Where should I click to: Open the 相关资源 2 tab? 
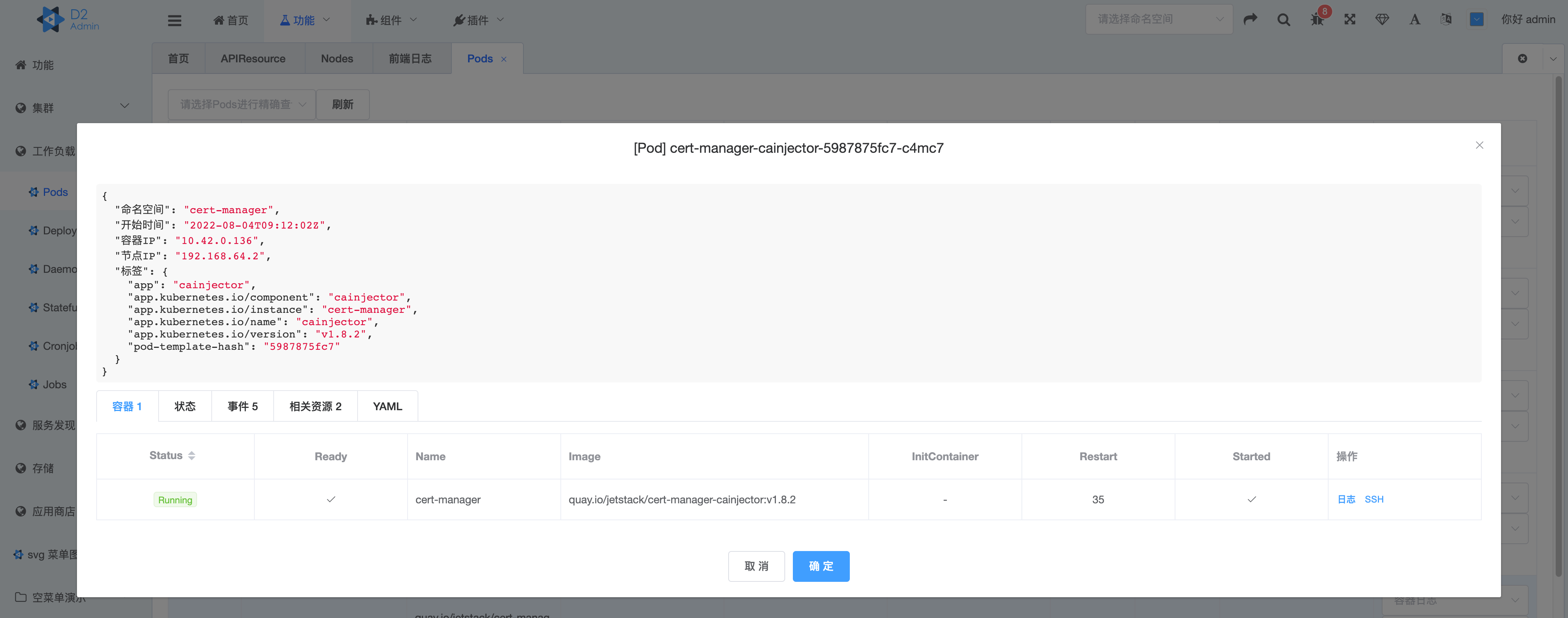pos(315,406)
